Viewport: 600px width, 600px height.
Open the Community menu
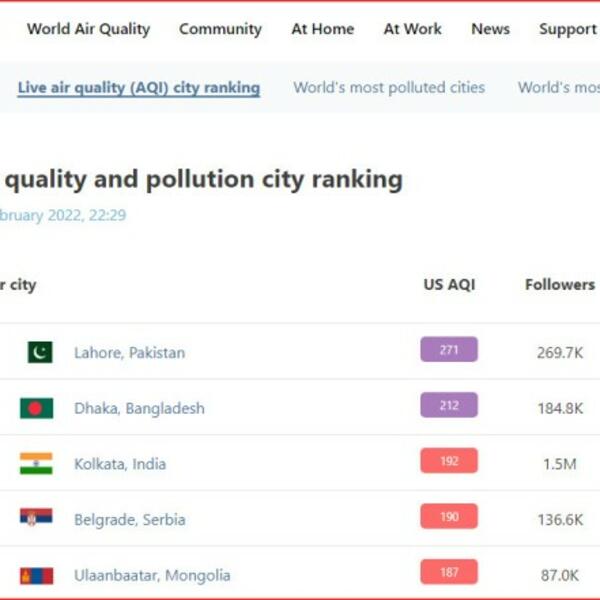pyautogui.click(x=220, y=29)
